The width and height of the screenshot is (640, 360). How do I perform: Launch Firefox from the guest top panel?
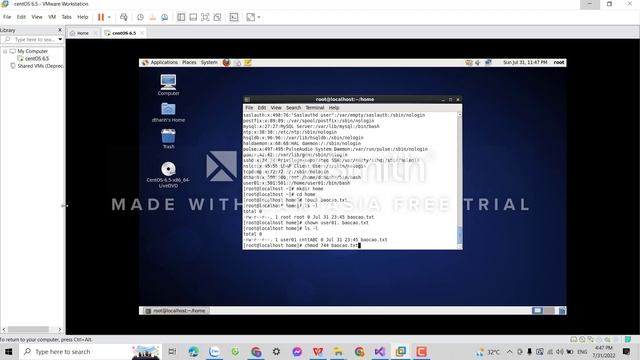[227, 62]
